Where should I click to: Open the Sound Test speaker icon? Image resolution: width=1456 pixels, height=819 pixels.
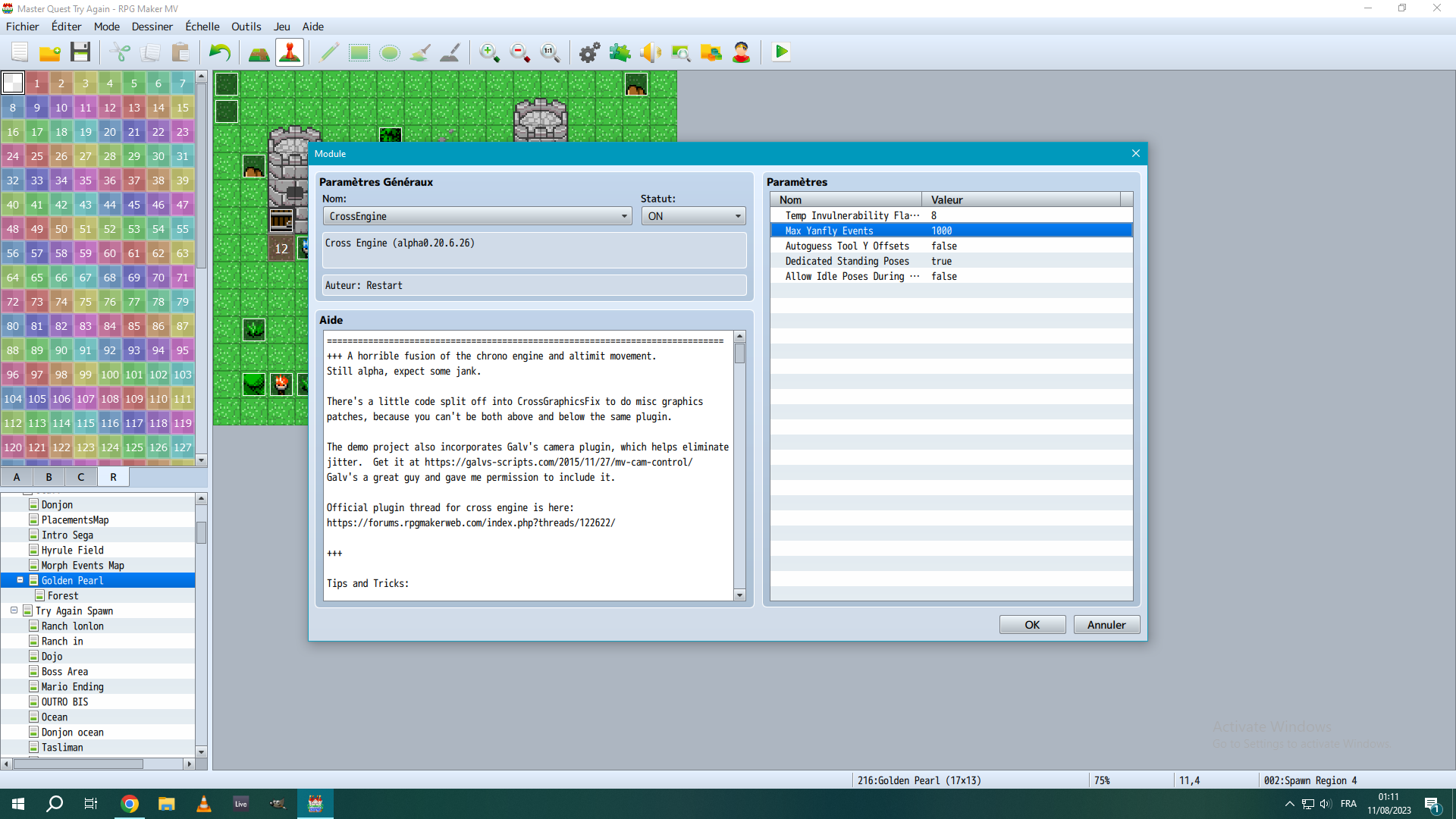[x=651, y=52]
